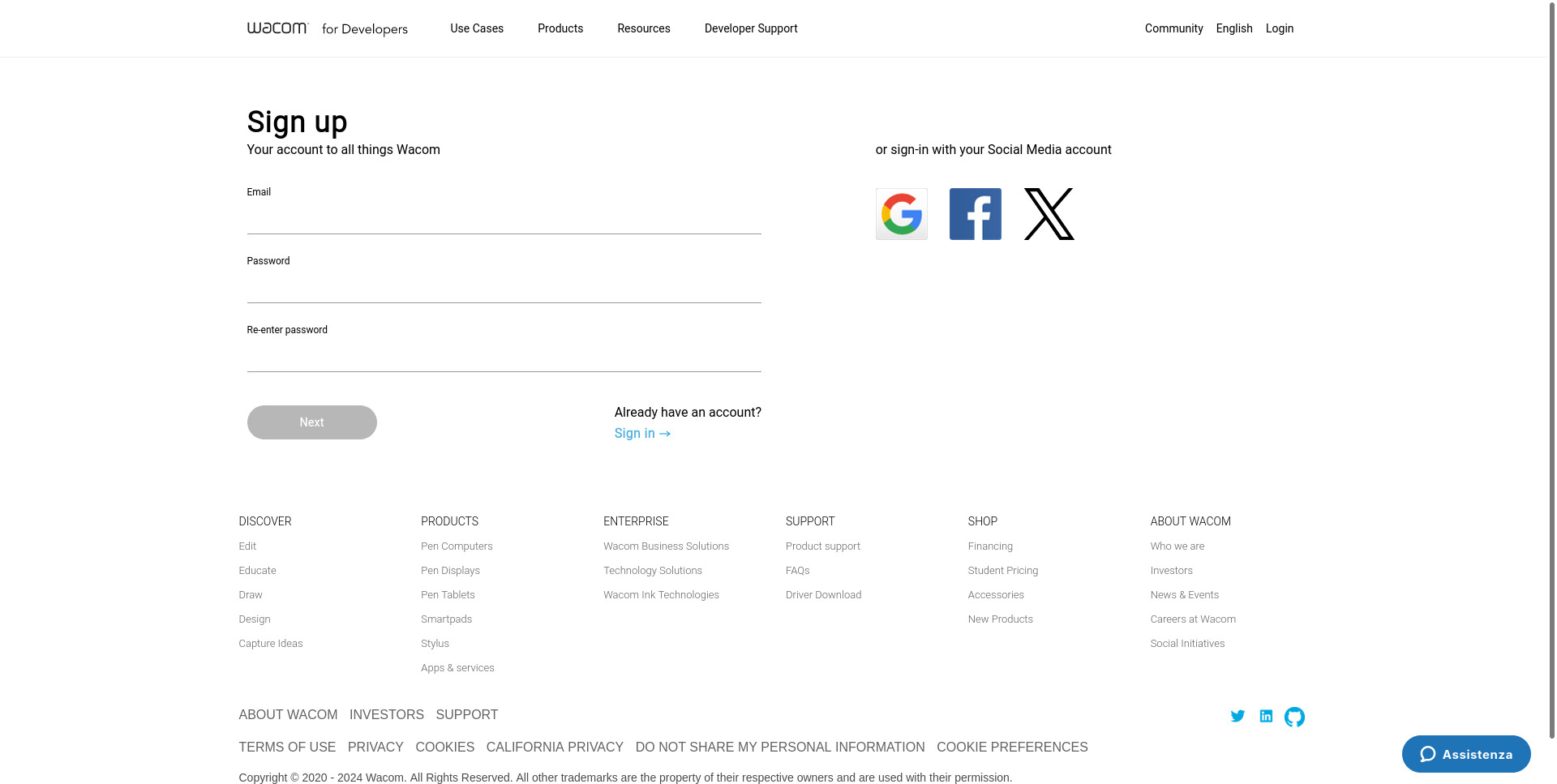Open the Assistenza chat widget
The image size is (1557, 784).
[x=1465, y=754]
